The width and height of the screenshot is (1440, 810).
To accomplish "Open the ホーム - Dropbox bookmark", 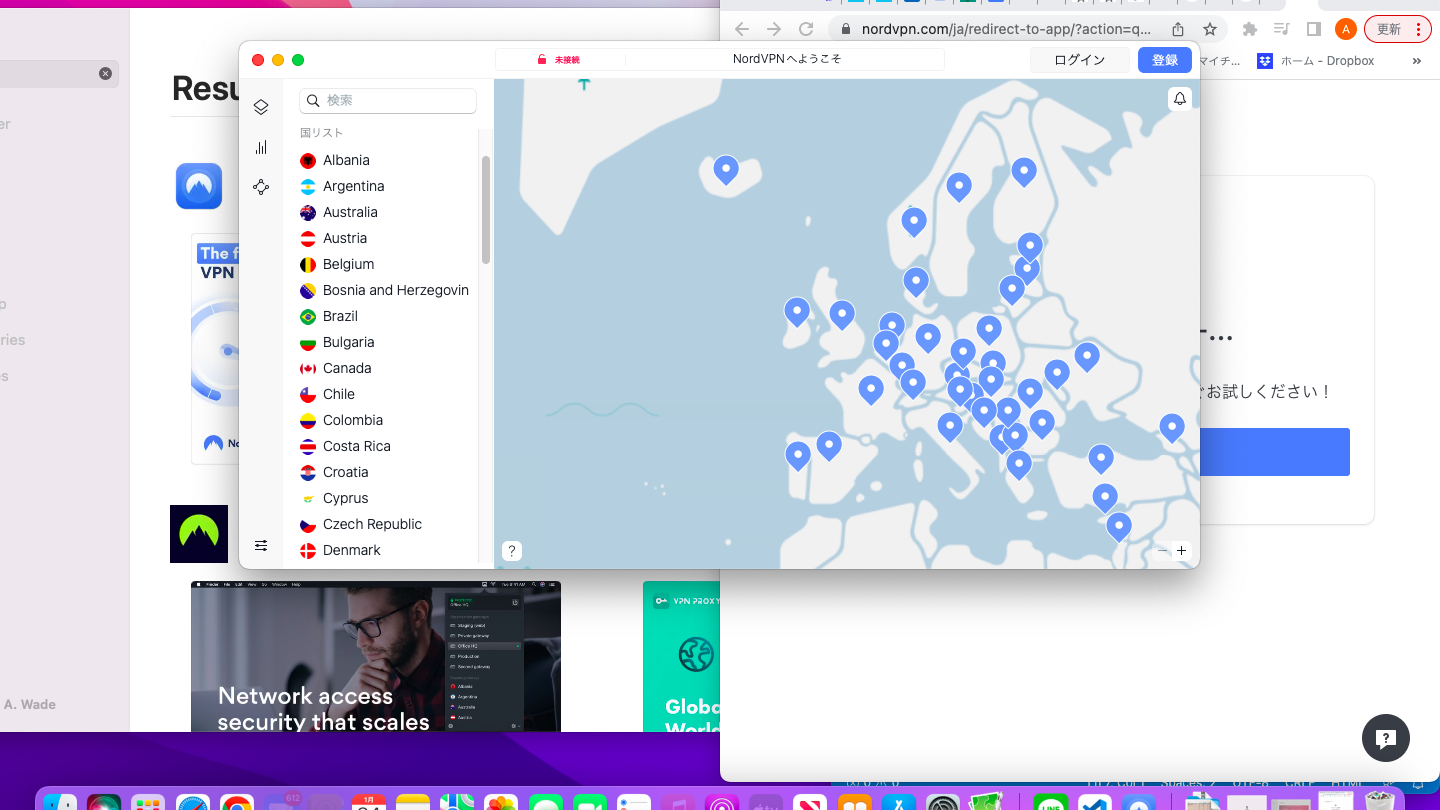I will [x=1316, y=61].
